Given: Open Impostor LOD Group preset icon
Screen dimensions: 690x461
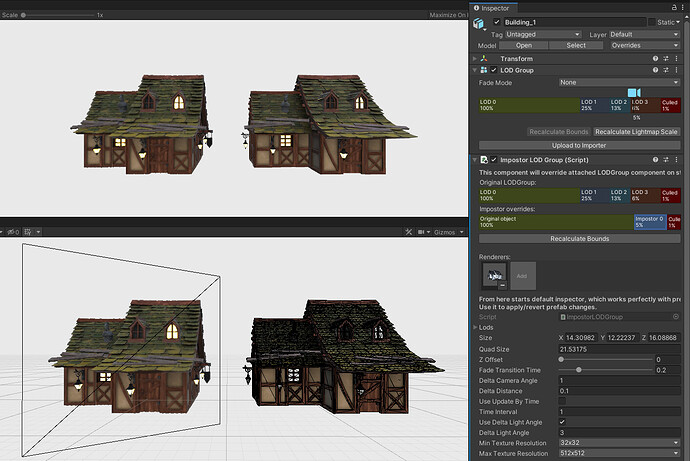Looking at the screenshot, I should point(666,160).
